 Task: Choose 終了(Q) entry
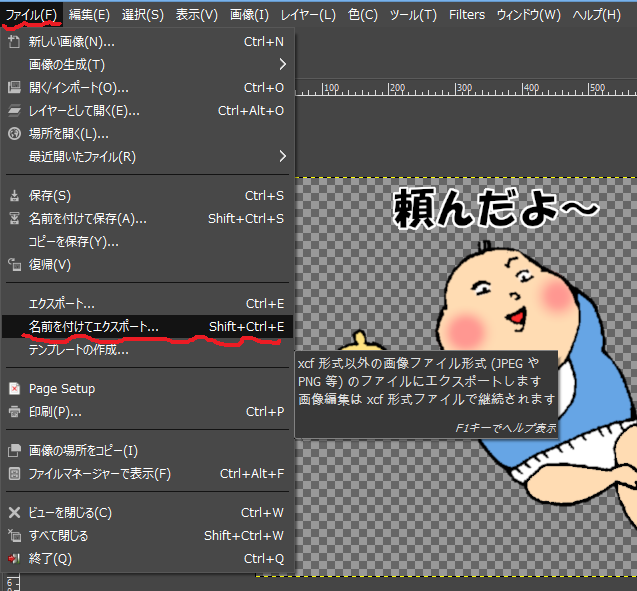(147, 559)
